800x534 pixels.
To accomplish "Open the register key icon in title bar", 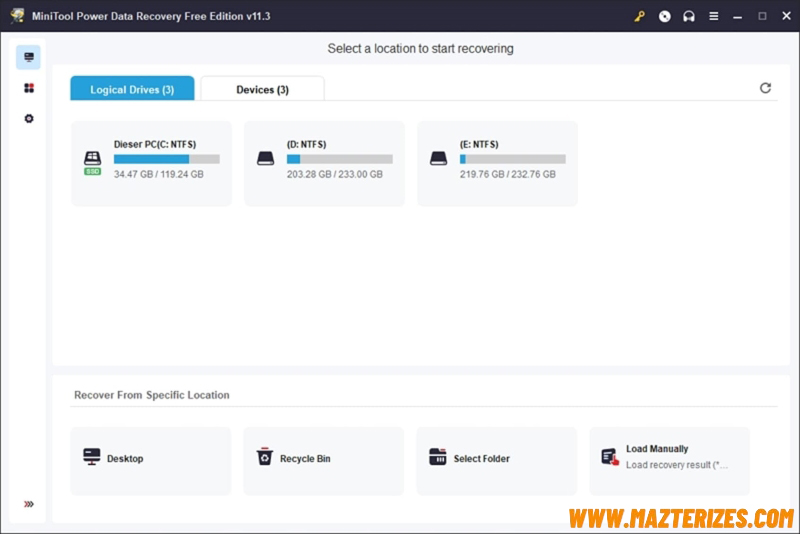I will (639, 16).
